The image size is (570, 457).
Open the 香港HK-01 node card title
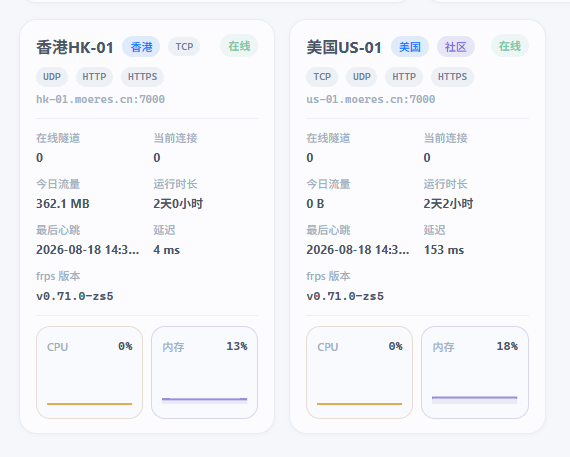tap(75, 47)
